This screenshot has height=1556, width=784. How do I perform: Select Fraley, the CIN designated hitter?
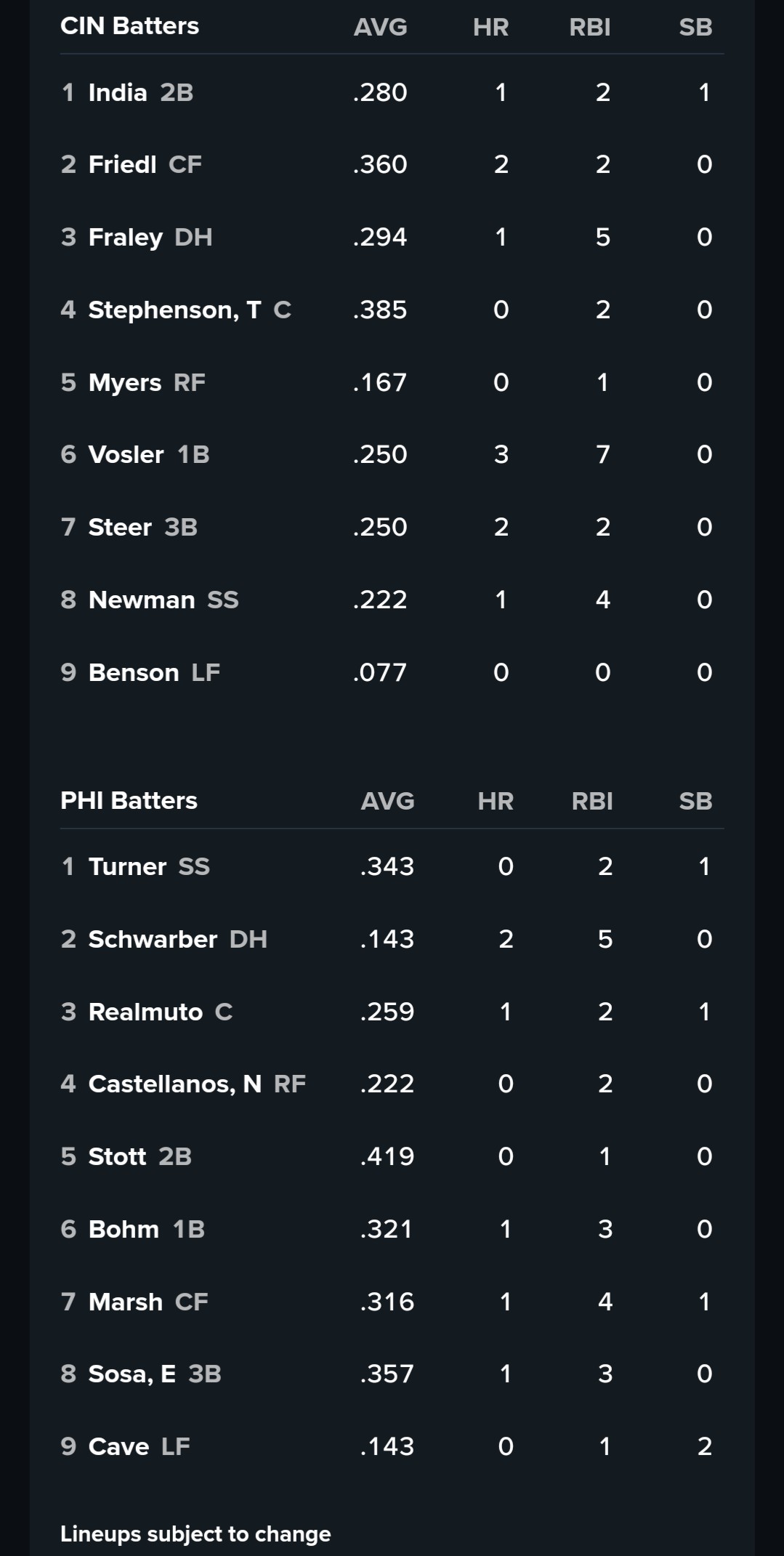pyautogui.click(x=125, y=238)
